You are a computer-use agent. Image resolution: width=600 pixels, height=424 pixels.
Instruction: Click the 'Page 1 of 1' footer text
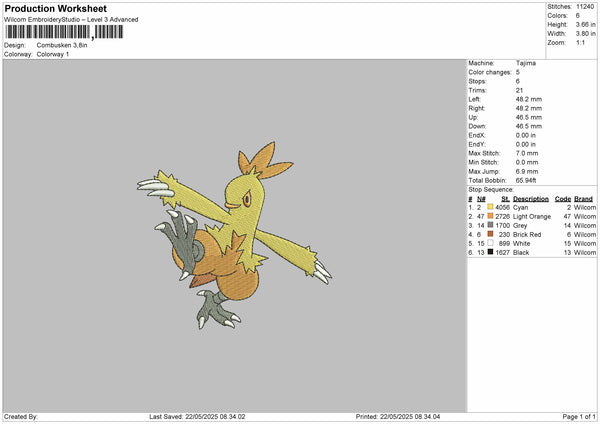(579, 416)
